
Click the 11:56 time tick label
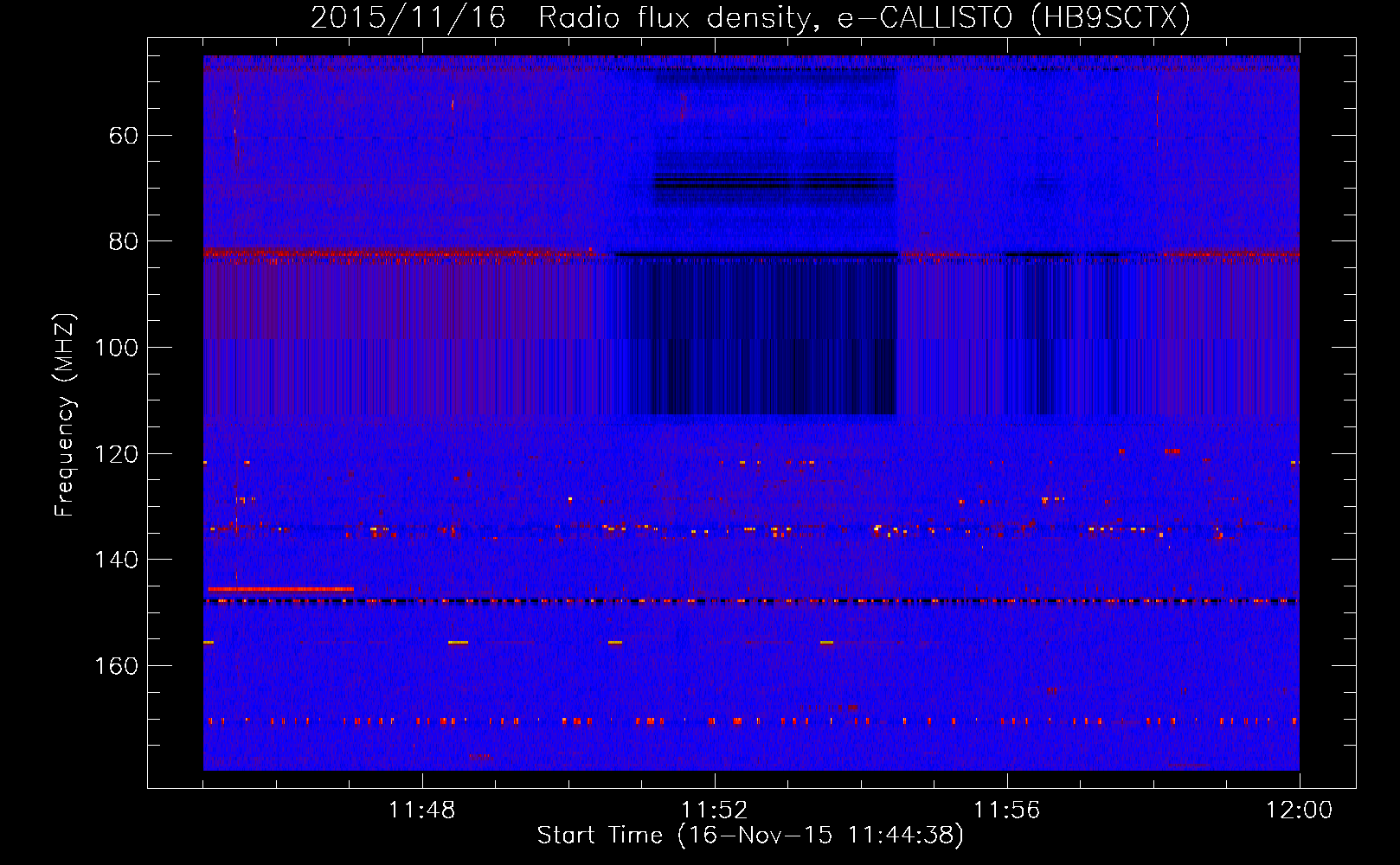point(1007,811)
